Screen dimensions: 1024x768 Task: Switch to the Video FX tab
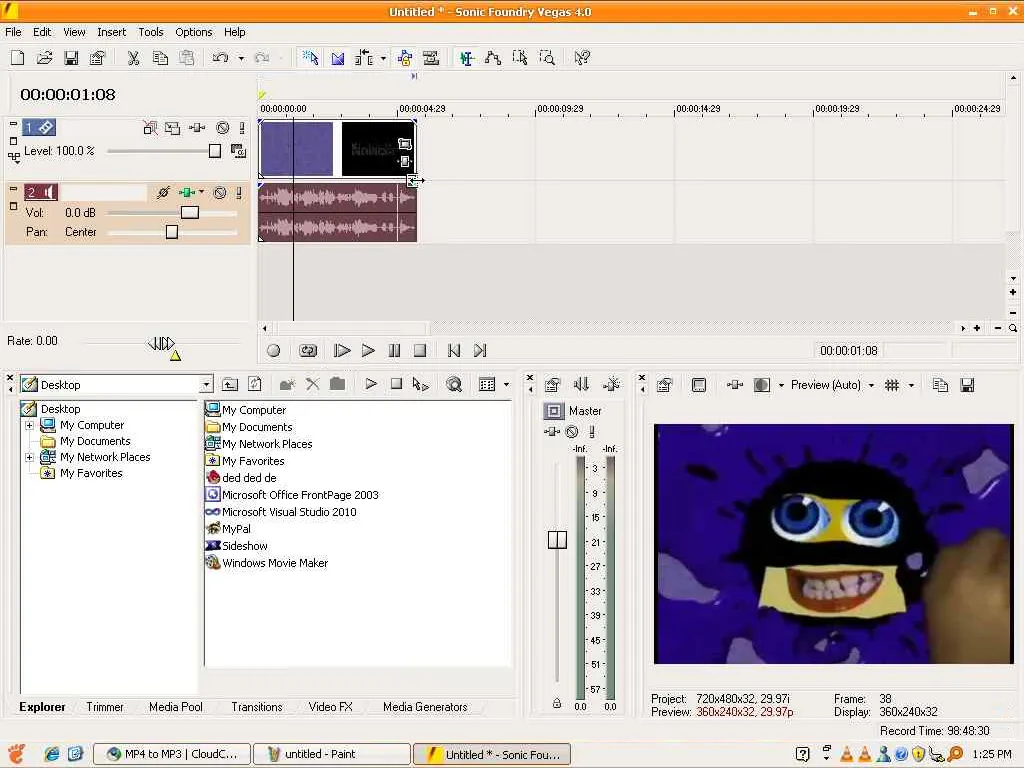coord(330,707)
